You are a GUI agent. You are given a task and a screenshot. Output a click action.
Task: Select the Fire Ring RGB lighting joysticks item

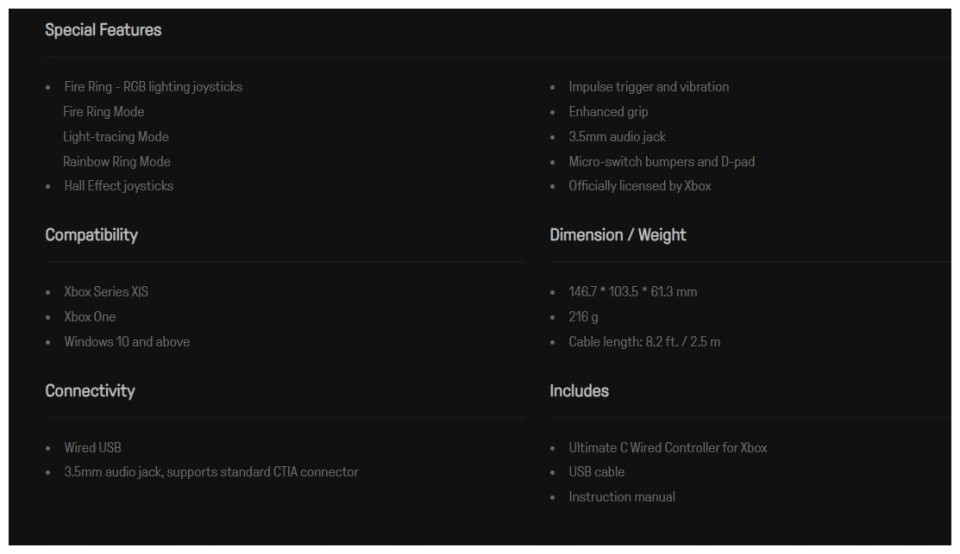[153, 87]
